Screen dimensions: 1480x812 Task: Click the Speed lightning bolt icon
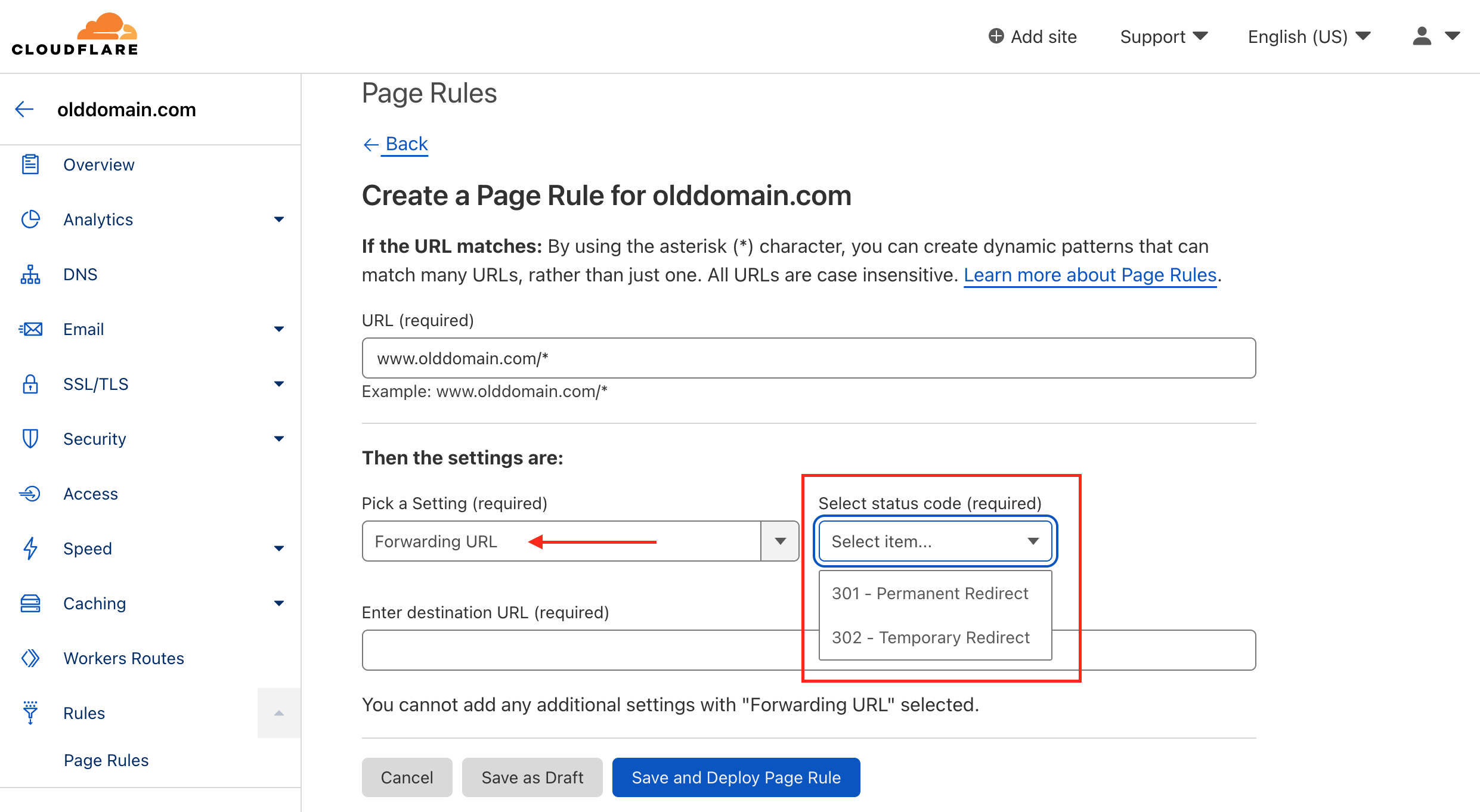[30, 548]
